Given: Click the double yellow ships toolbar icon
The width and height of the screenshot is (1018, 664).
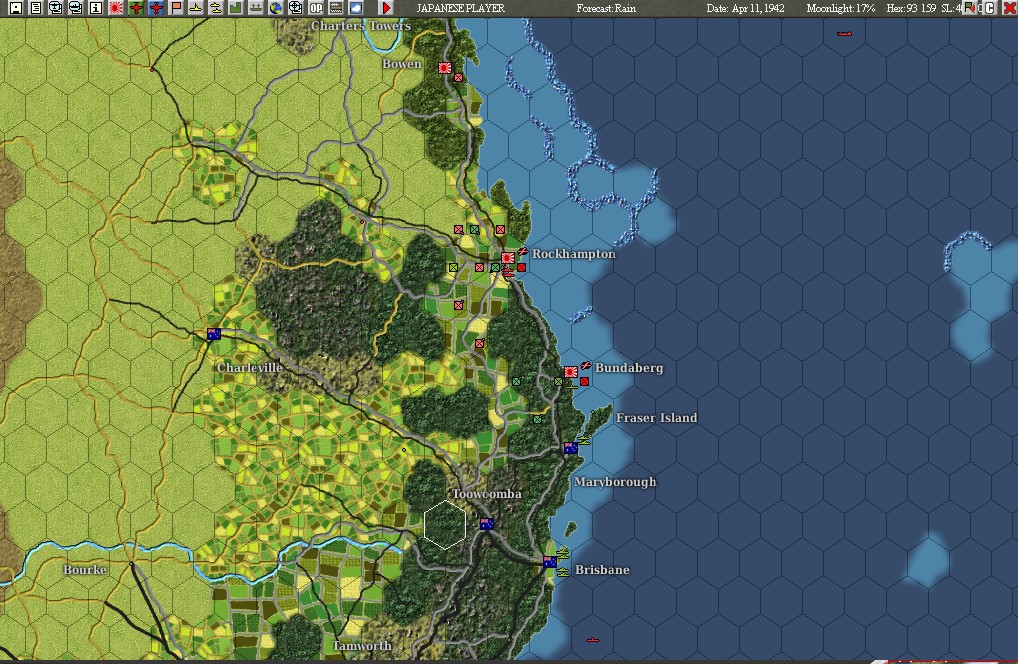Looking at the screenshot, I should pyautogui.click(x=216, y=8).
